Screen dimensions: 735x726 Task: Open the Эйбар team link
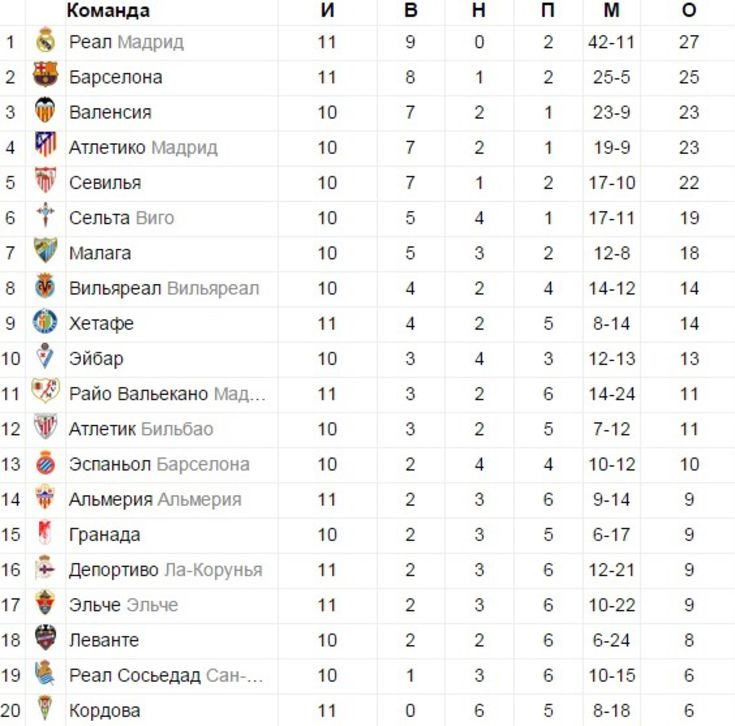[x=96, y=359]
